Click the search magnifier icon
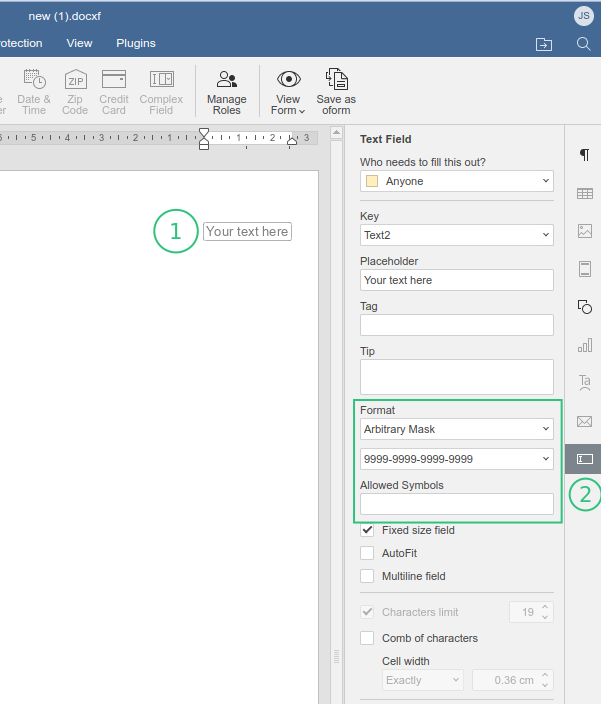This screenshot has width=601, height=704. pos(583,44)
